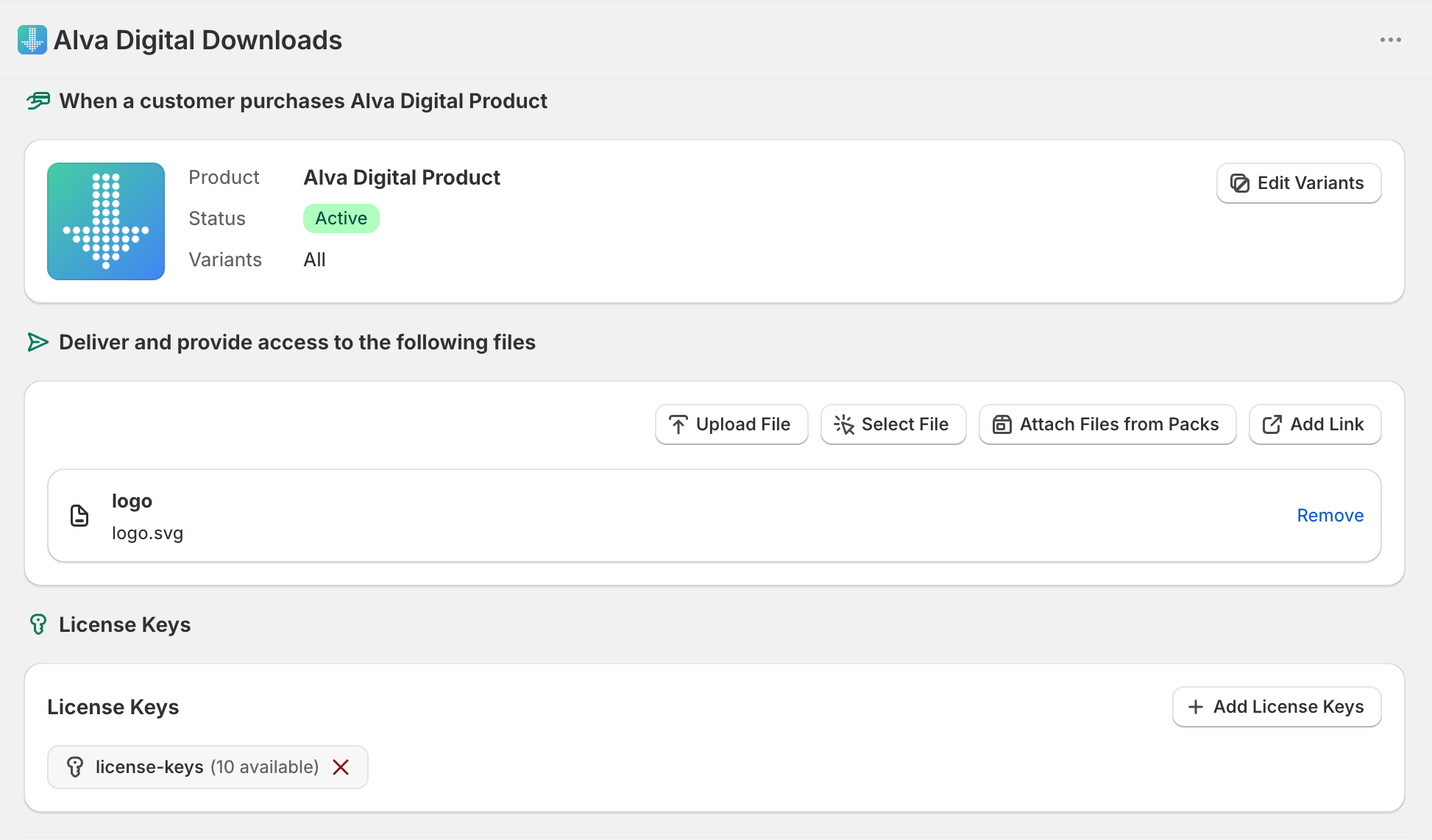
Task: Click the paper plane deliver icon
Action: click(x=38, y=342)
